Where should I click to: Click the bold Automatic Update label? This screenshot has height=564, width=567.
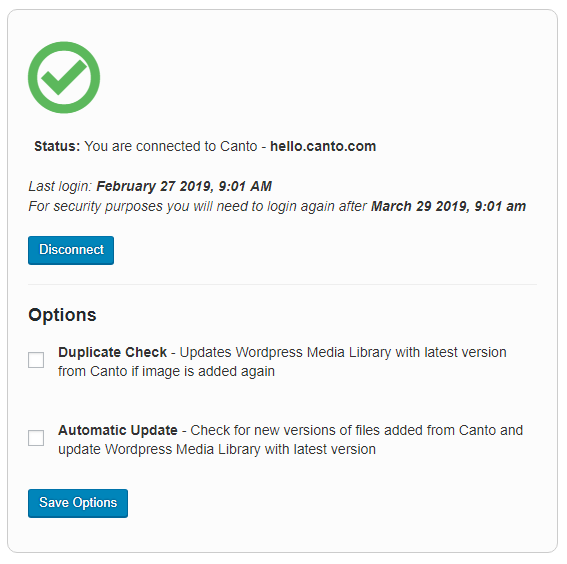coord(118,430)
